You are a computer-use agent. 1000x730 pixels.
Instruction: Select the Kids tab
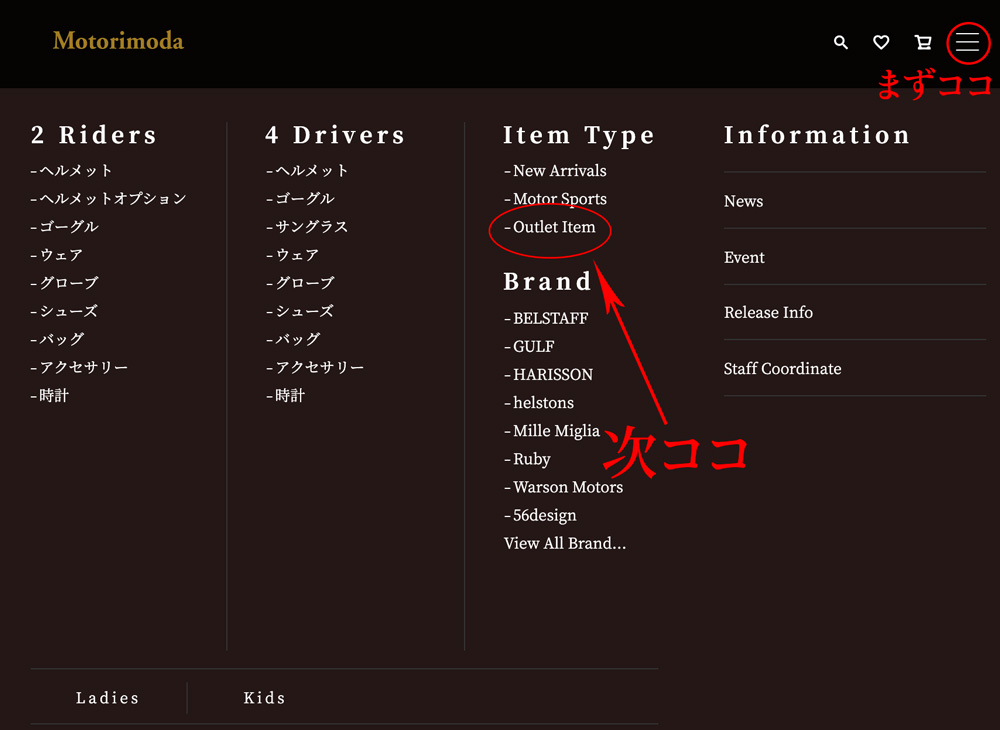264,698
